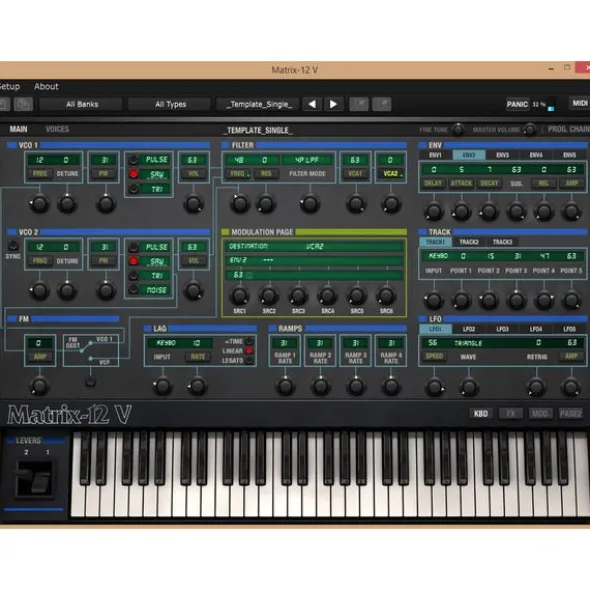Click the Ramp 1 rate value 31

click(x=285, y=343)
